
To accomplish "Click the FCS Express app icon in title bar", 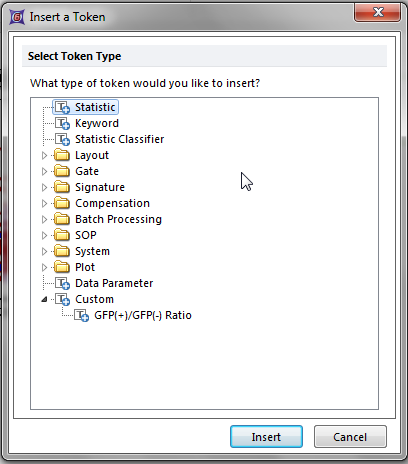I will click(x=17, y=17).
